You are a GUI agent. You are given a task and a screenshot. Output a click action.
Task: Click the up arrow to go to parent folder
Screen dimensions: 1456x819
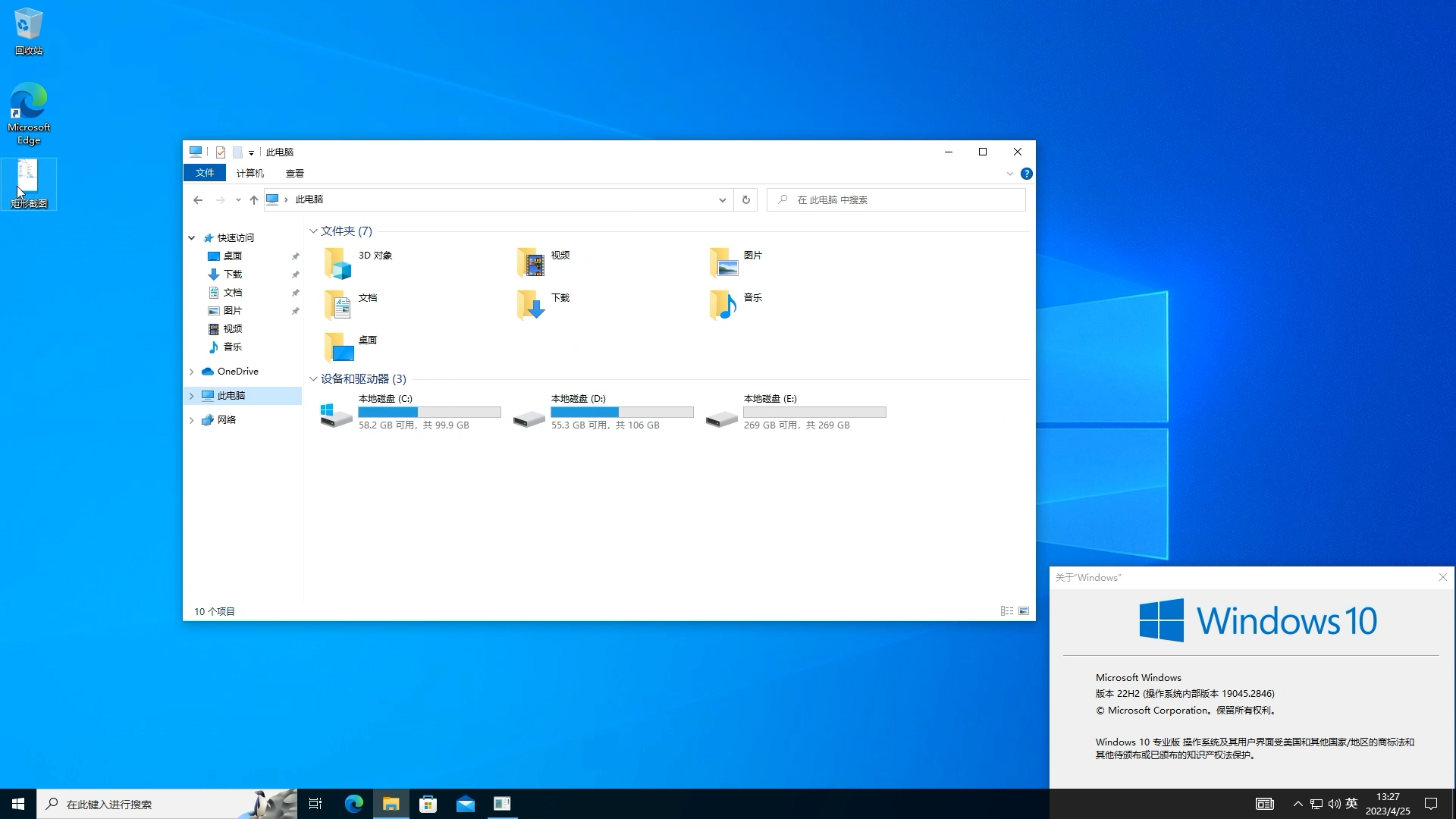click(x=253, y=199)
